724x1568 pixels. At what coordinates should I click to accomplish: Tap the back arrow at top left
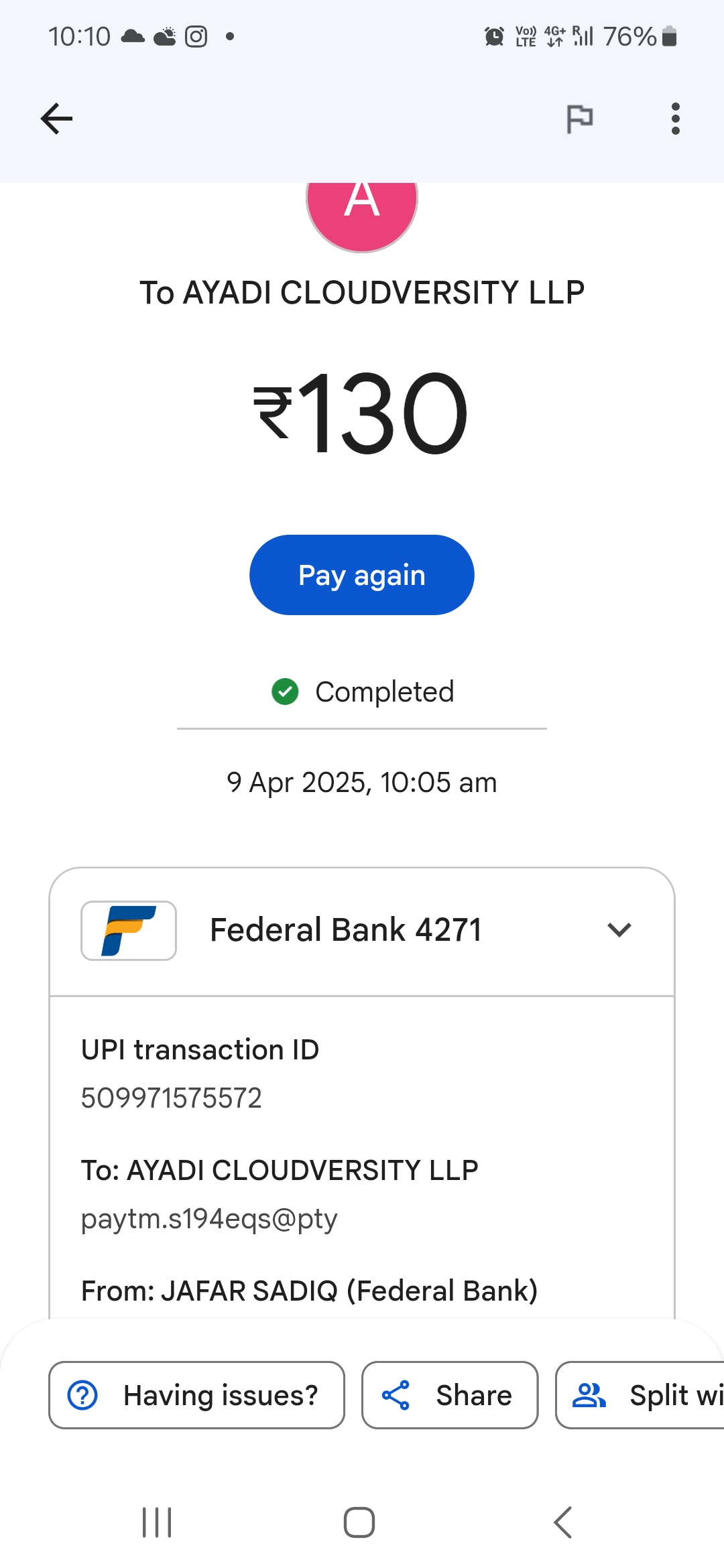[x=56, y=119]
